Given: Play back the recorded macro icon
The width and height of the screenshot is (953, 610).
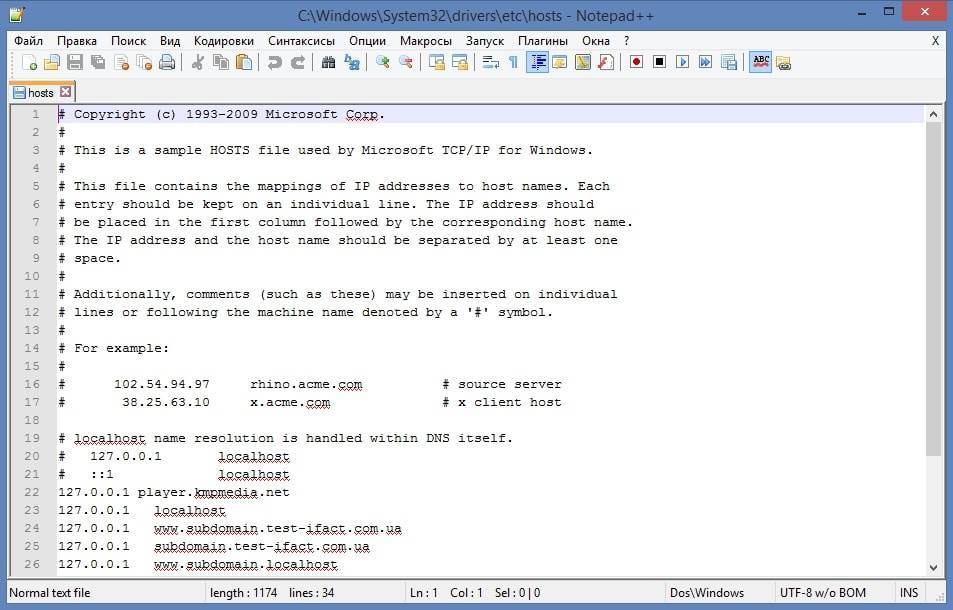Looking at the screenshot, I should [683, 62].
